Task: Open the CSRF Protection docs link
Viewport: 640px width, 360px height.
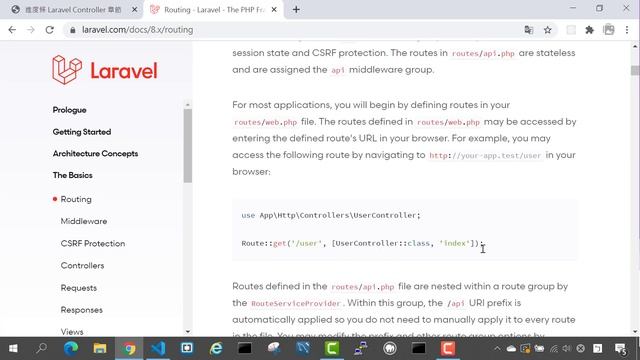Action: pyautogui.click(x=93, y=243)
